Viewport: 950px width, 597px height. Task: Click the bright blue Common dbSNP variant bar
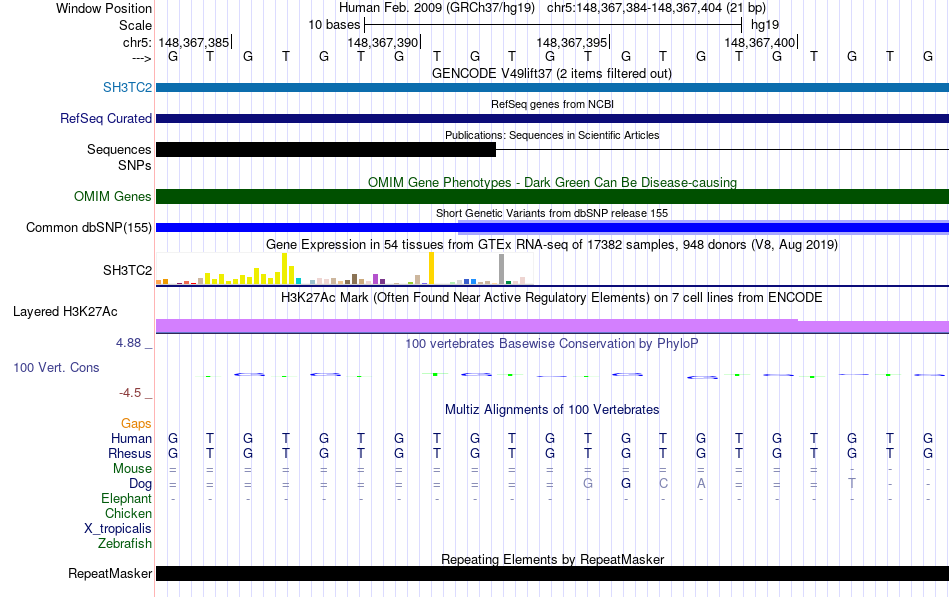pos(552,227)
